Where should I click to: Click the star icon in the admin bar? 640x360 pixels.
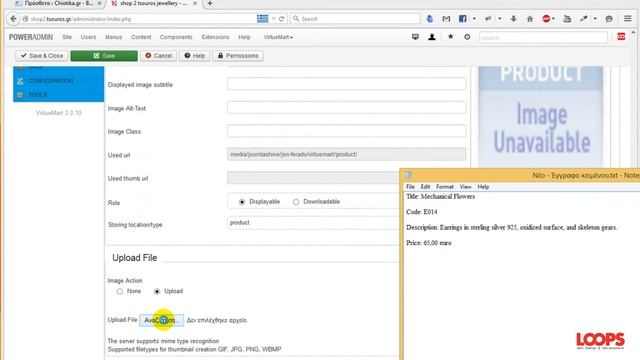[451, 37]
